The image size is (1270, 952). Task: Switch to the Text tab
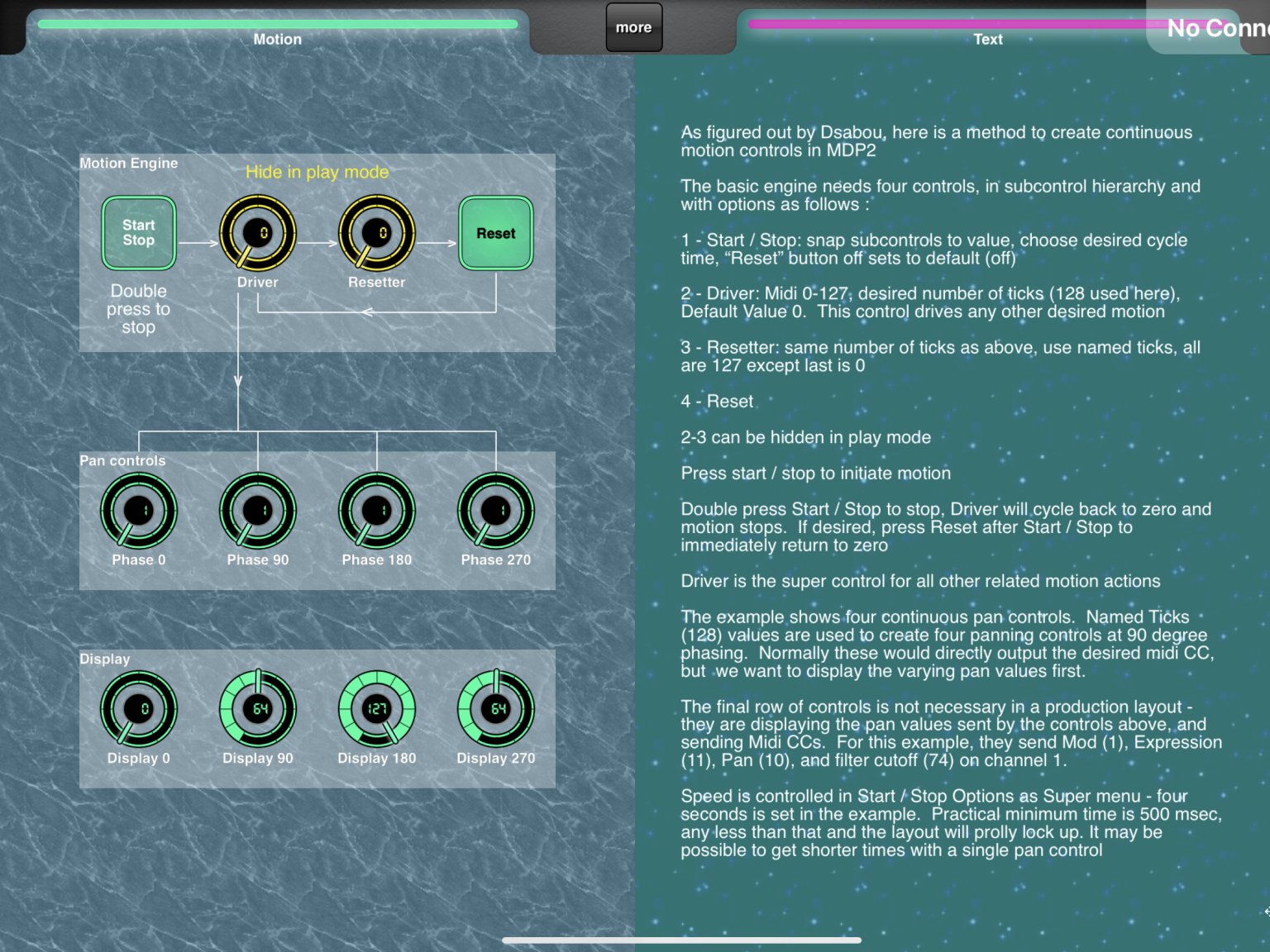coord(987,31)
